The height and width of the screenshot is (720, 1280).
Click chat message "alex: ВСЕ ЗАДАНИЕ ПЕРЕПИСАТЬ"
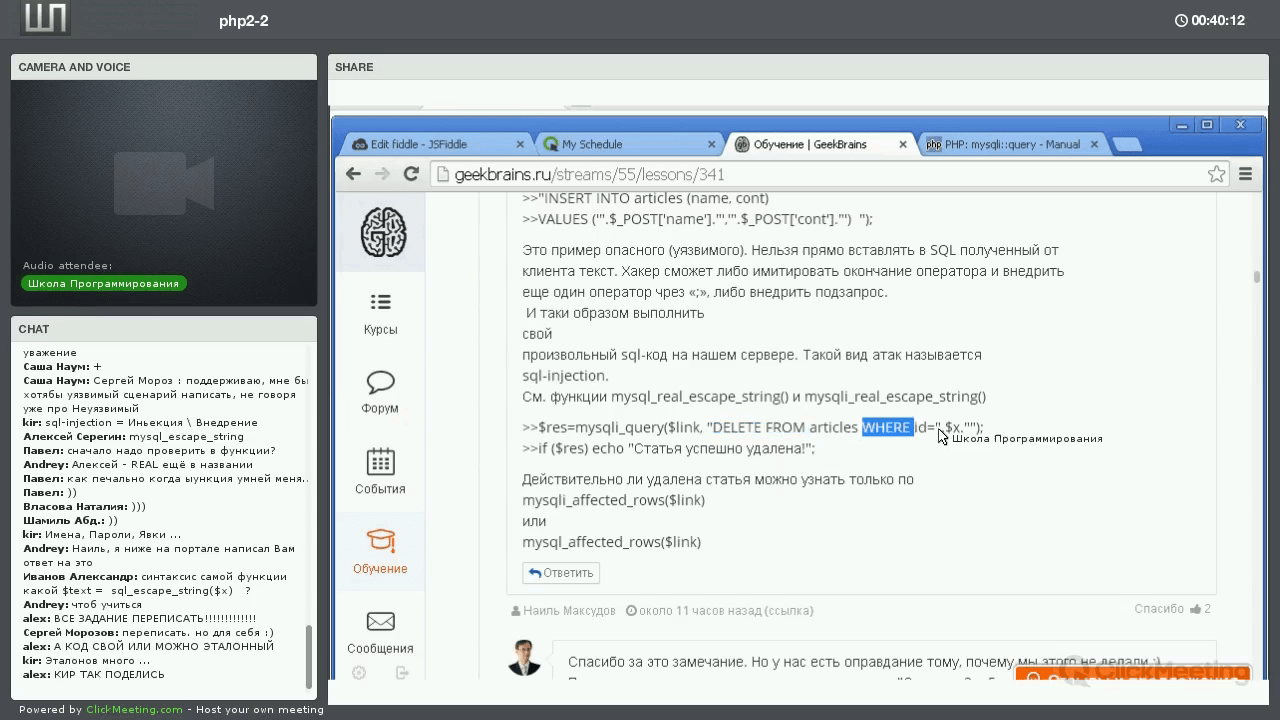point(139,619)
